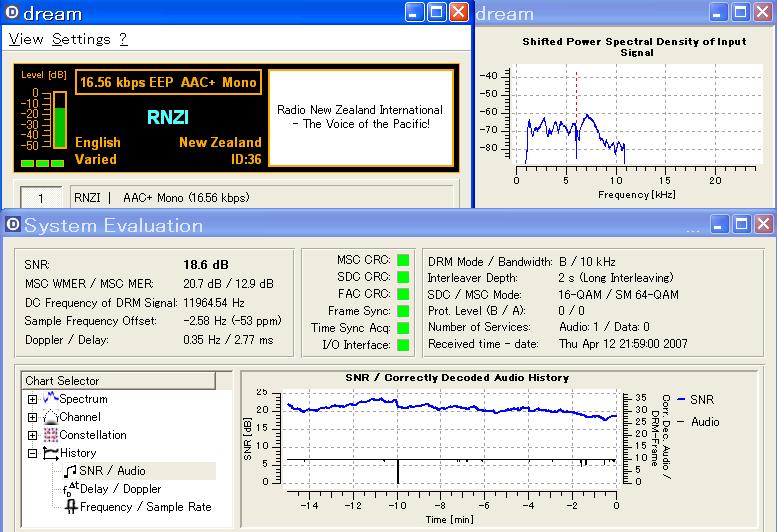
Task: Close the spectral density dream window
Action: tap(763, 12)
